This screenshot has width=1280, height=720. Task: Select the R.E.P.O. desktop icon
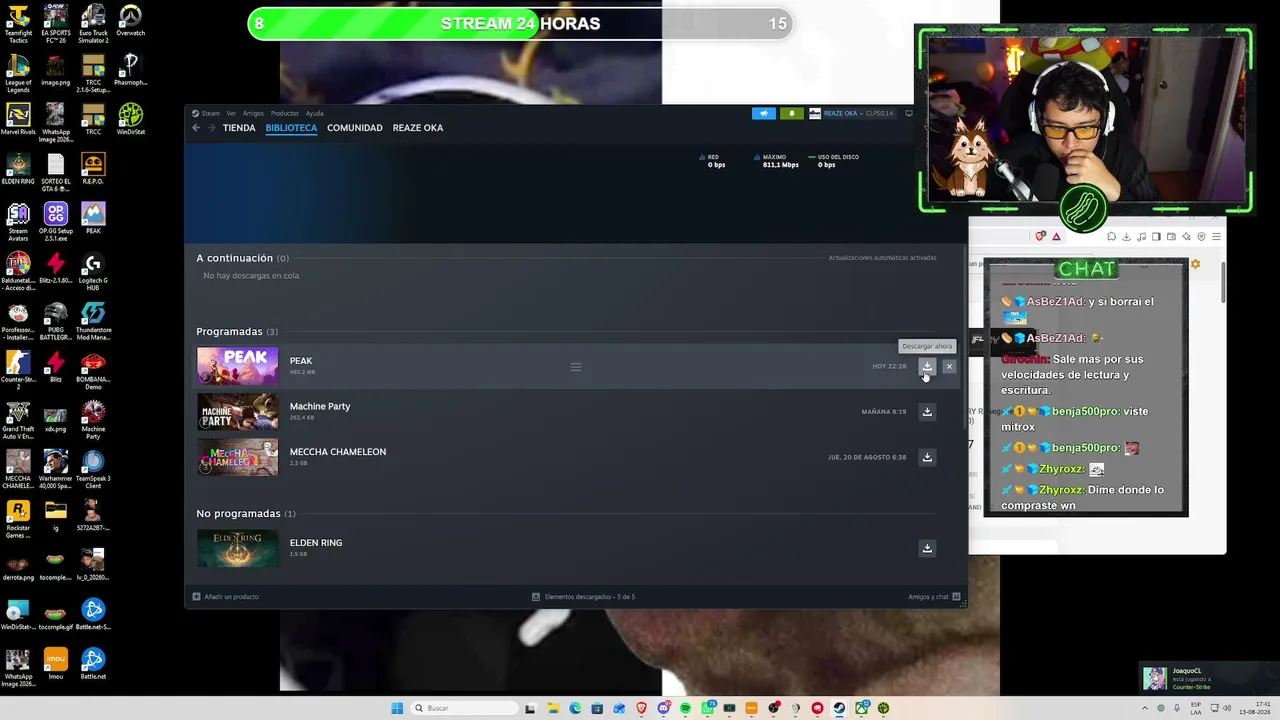pos(93,169)
